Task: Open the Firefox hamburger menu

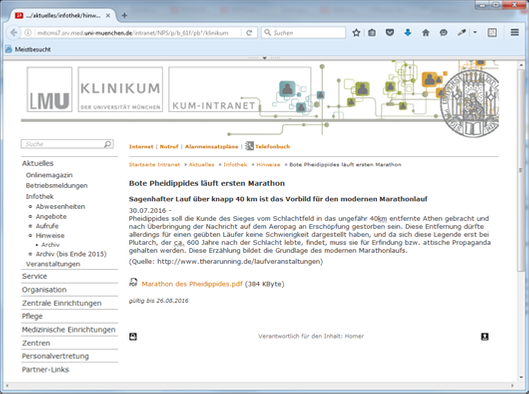Action: point(514,32)
